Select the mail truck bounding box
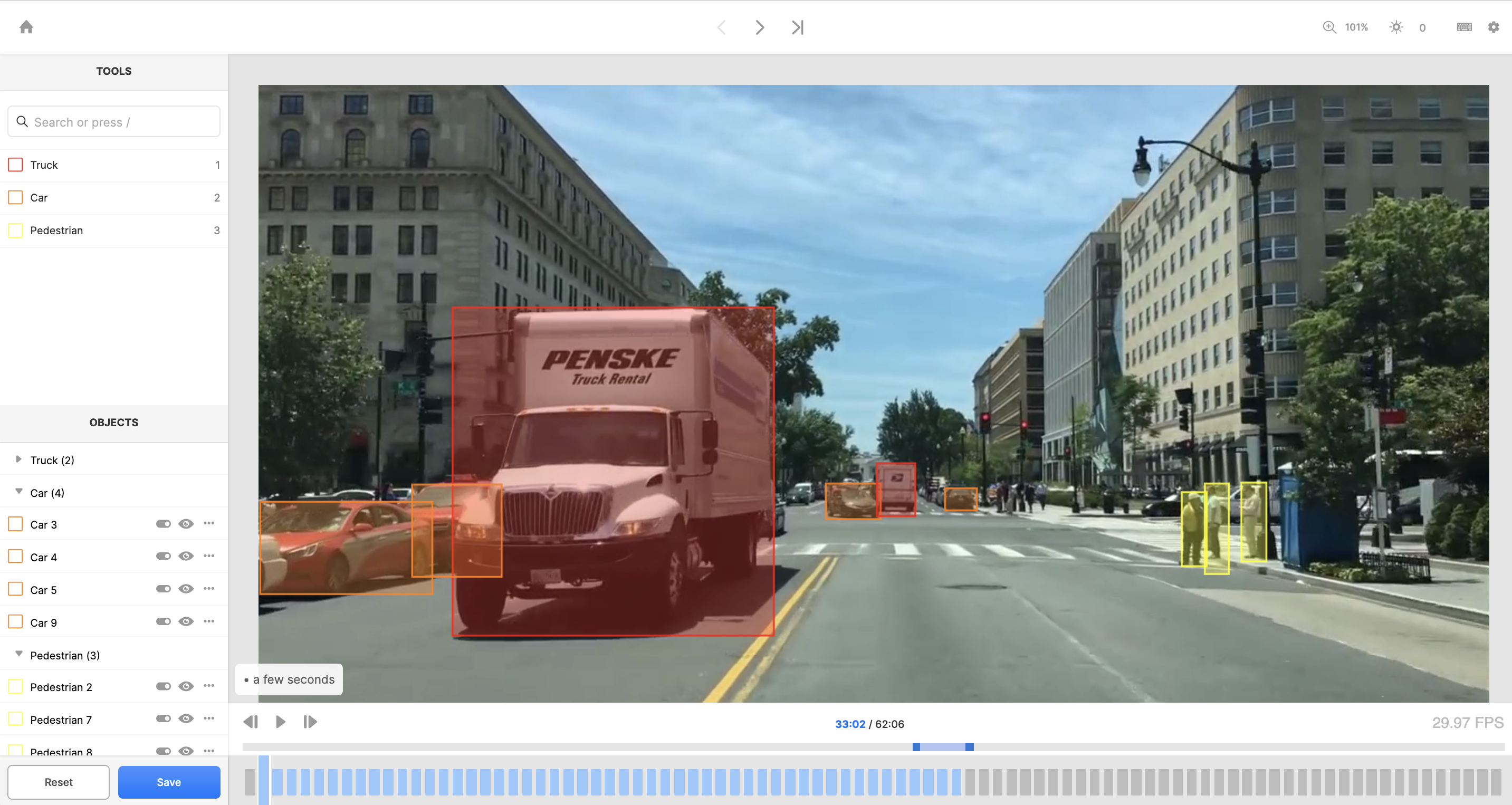The width and height of the screenshot is (1512, 805). (x=896, y=490)
